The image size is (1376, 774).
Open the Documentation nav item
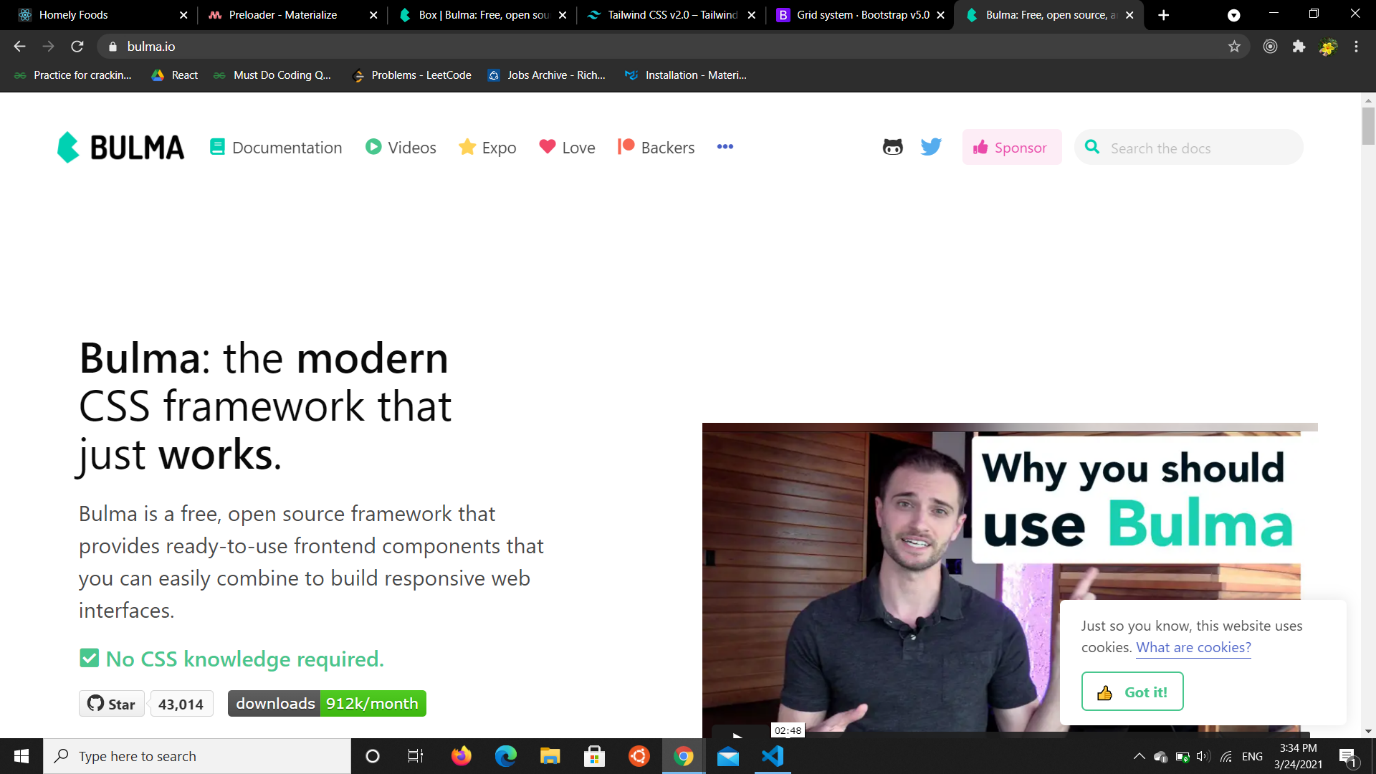coord(276,147)
